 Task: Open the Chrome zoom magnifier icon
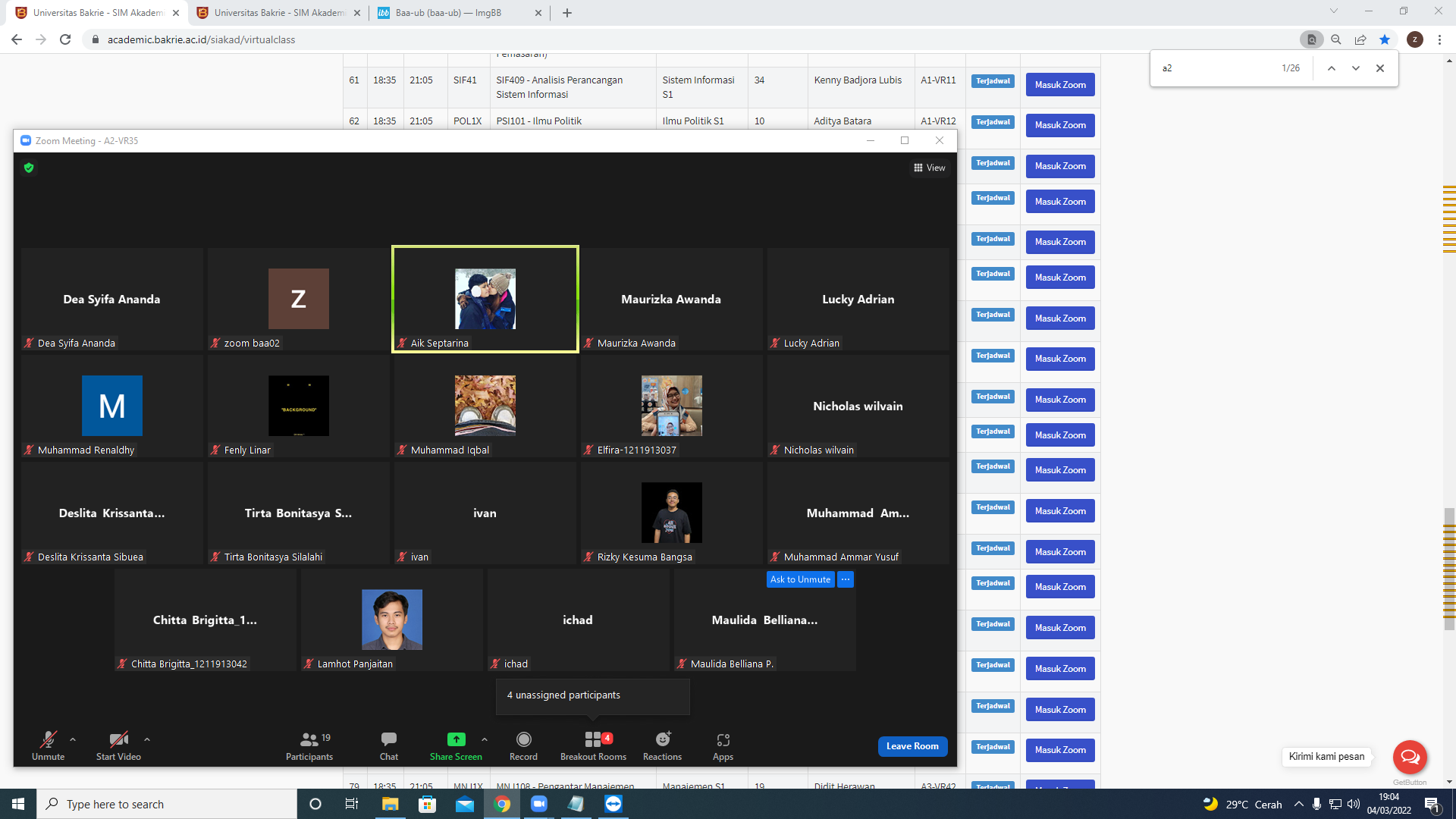pos(1336,39)
